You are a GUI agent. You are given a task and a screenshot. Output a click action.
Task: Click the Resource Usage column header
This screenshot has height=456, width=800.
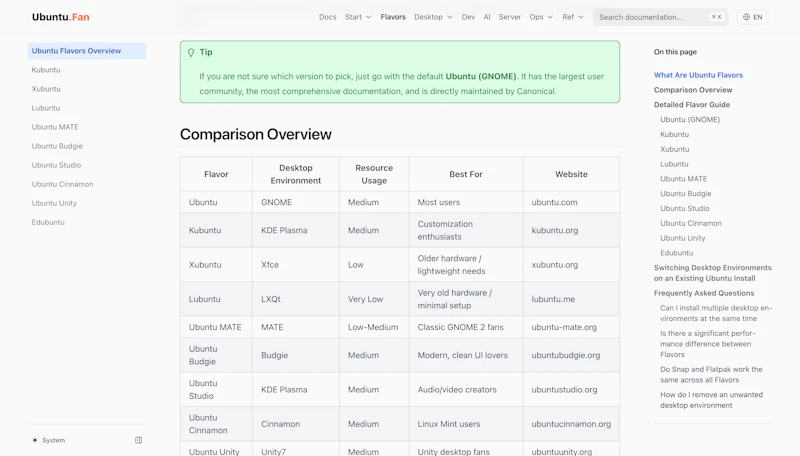(374, 174)
